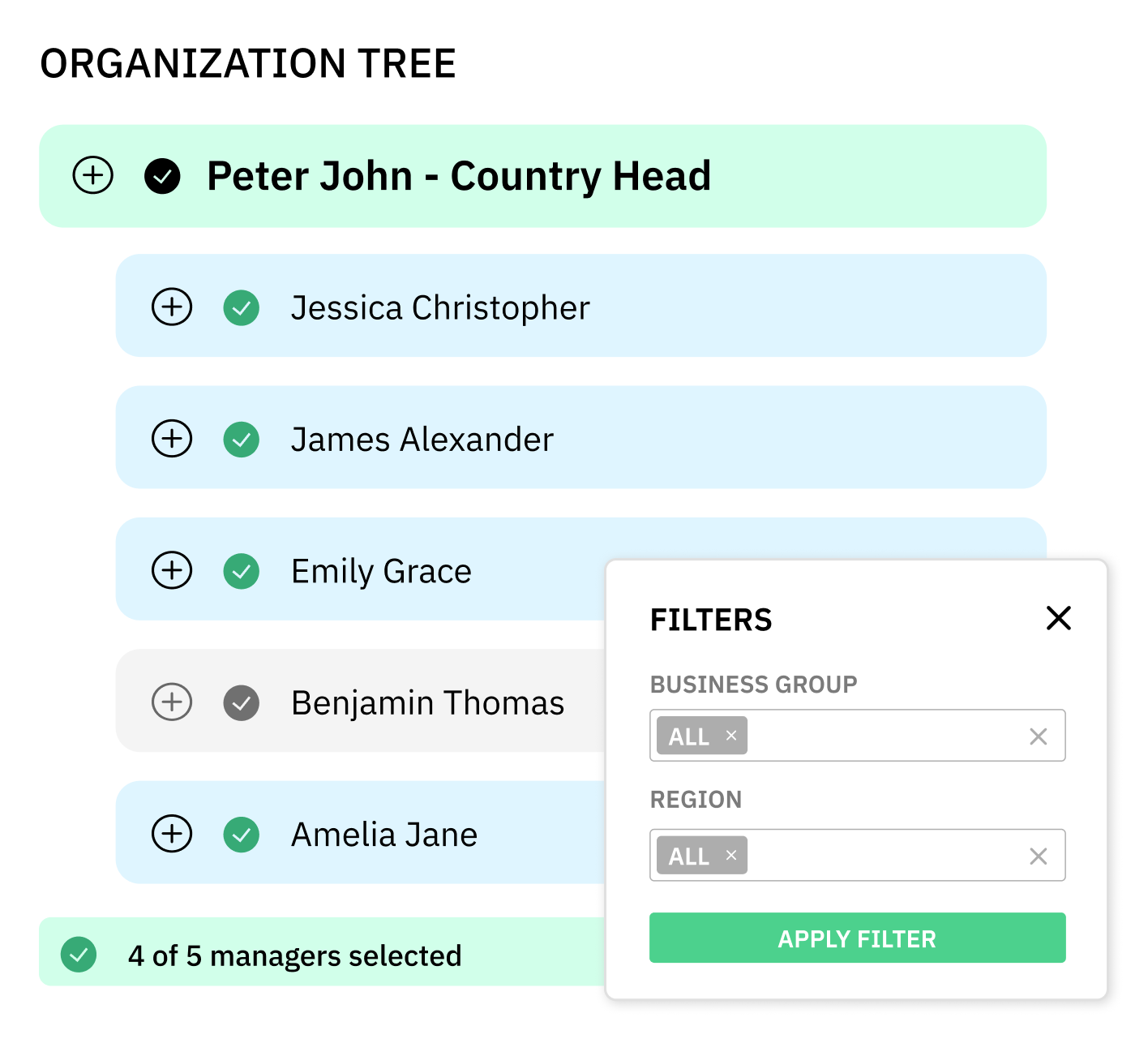Click the checkmark icon next to Peter John
Screen dimensions: 1148x1039
pos(163,175)
